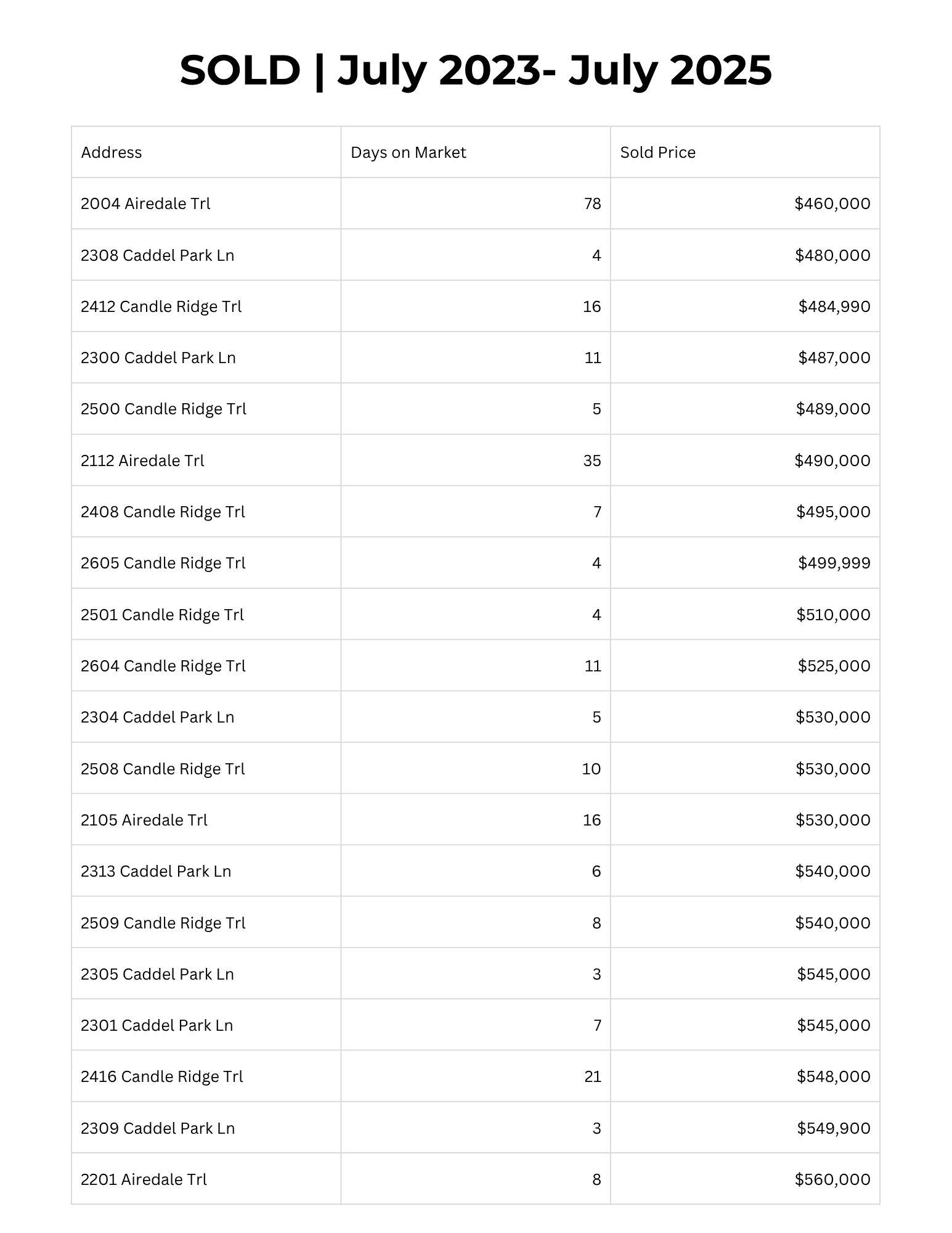Click the "SOLD | July 2023- July 2025" title

click(x=476, y=70)
